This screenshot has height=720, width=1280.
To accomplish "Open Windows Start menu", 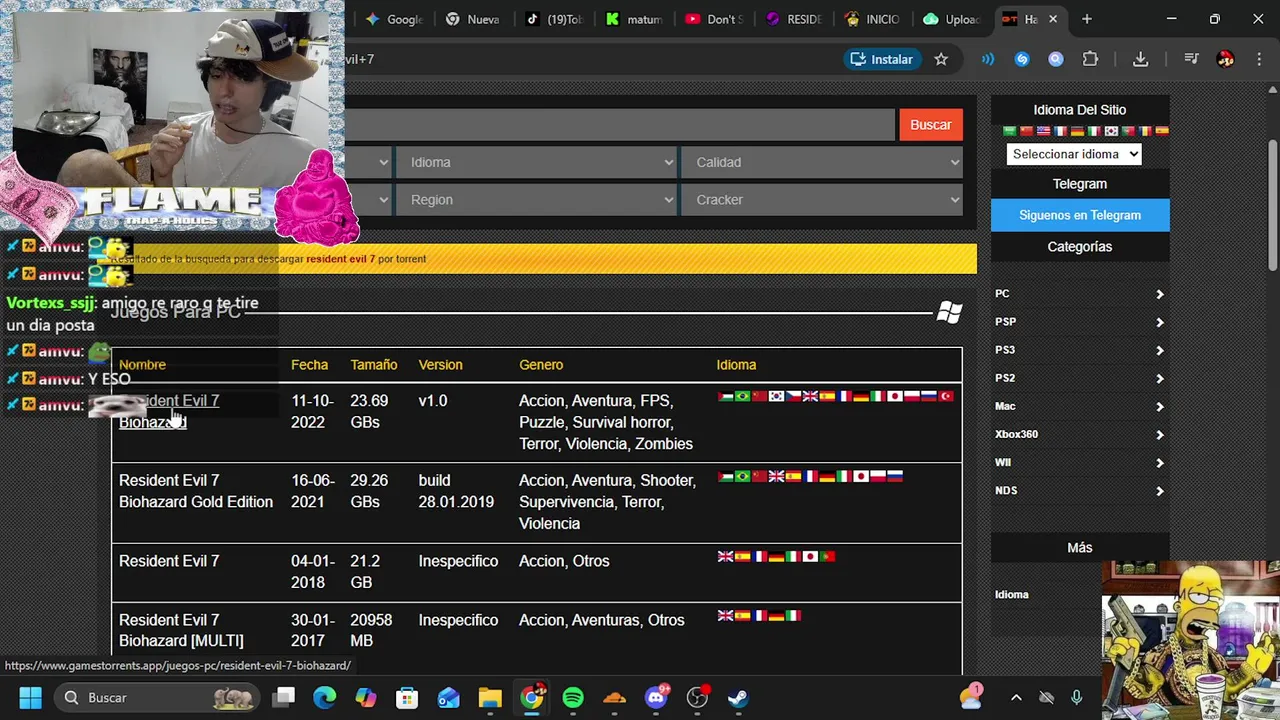I will pyautogui.click(x=30, y=697).
